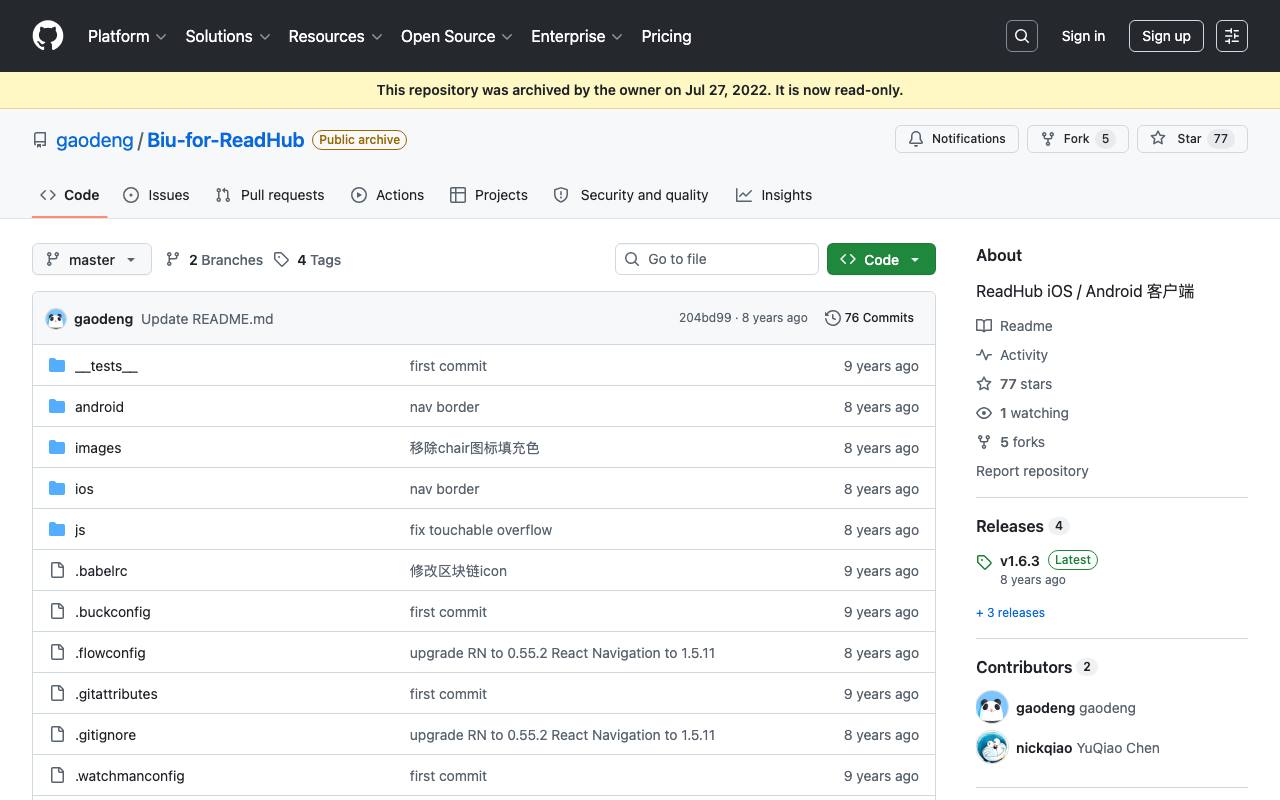The height and width of the screenshot is (800, 1280).
Task: Click gaodeng's avatar in commit row
Action: tap(56, 319)
